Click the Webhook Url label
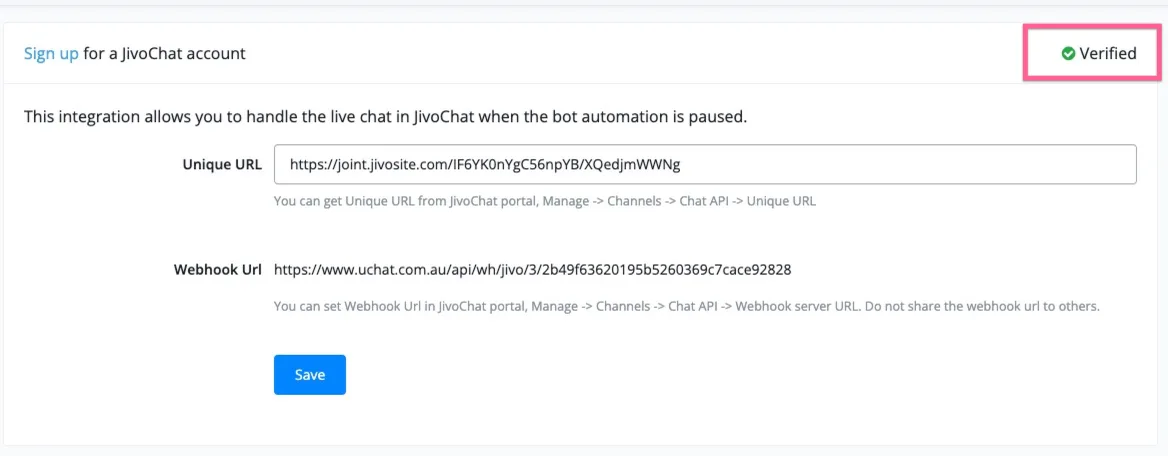The image size is (1168, 456). pos(217,270)
